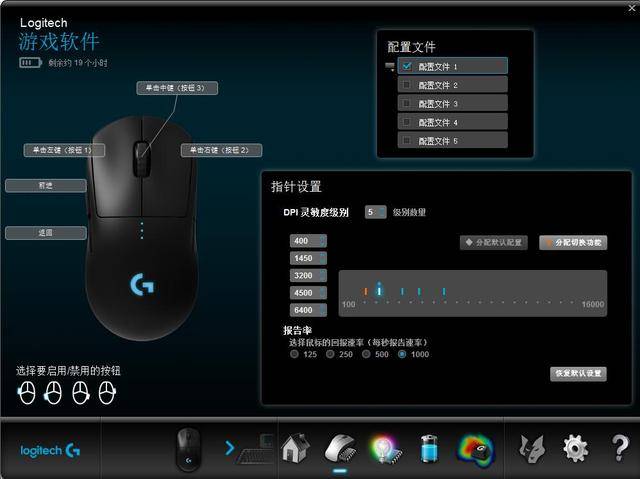Image resolution: width=640 pixels, height=479 pixels.
Task: Click the 6400 DPI value stepper arrows
Action: click(323, 310)
